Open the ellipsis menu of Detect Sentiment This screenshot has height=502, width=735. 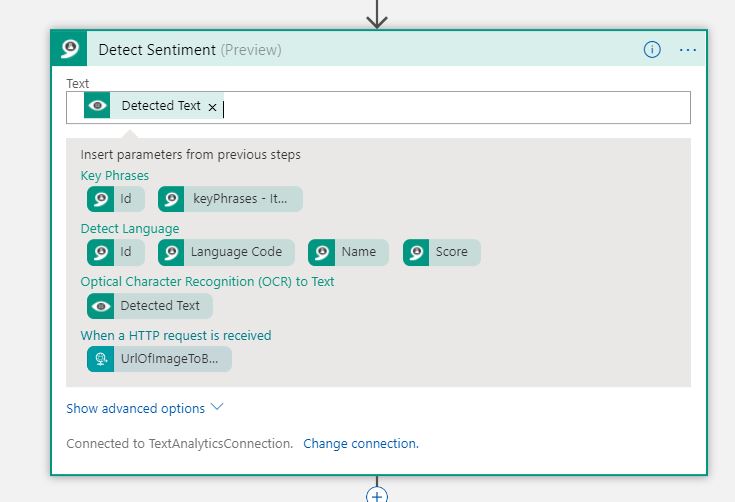688,50
